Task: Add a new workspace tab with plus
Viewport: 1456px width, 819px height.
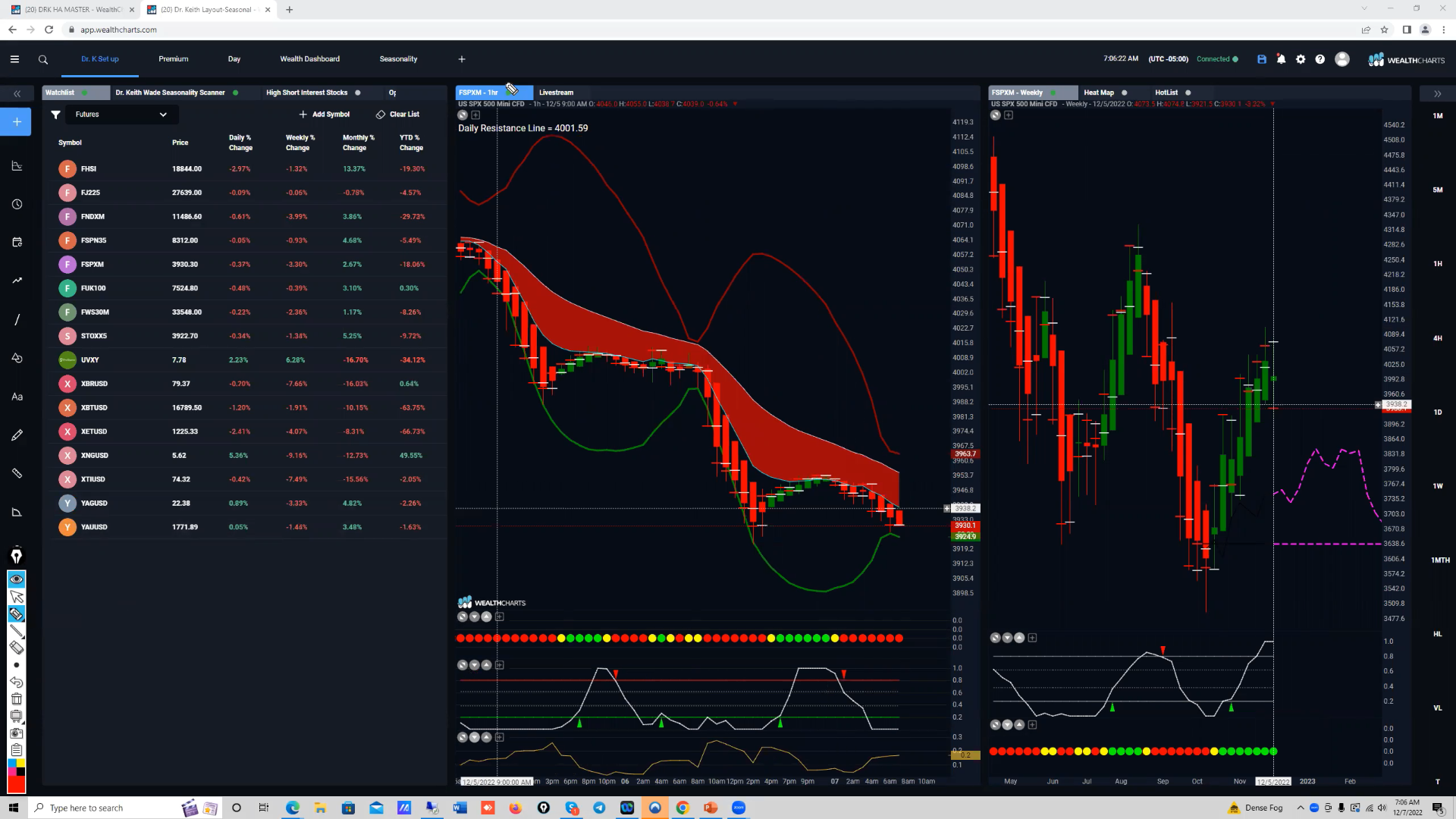Action: [462, 59]
